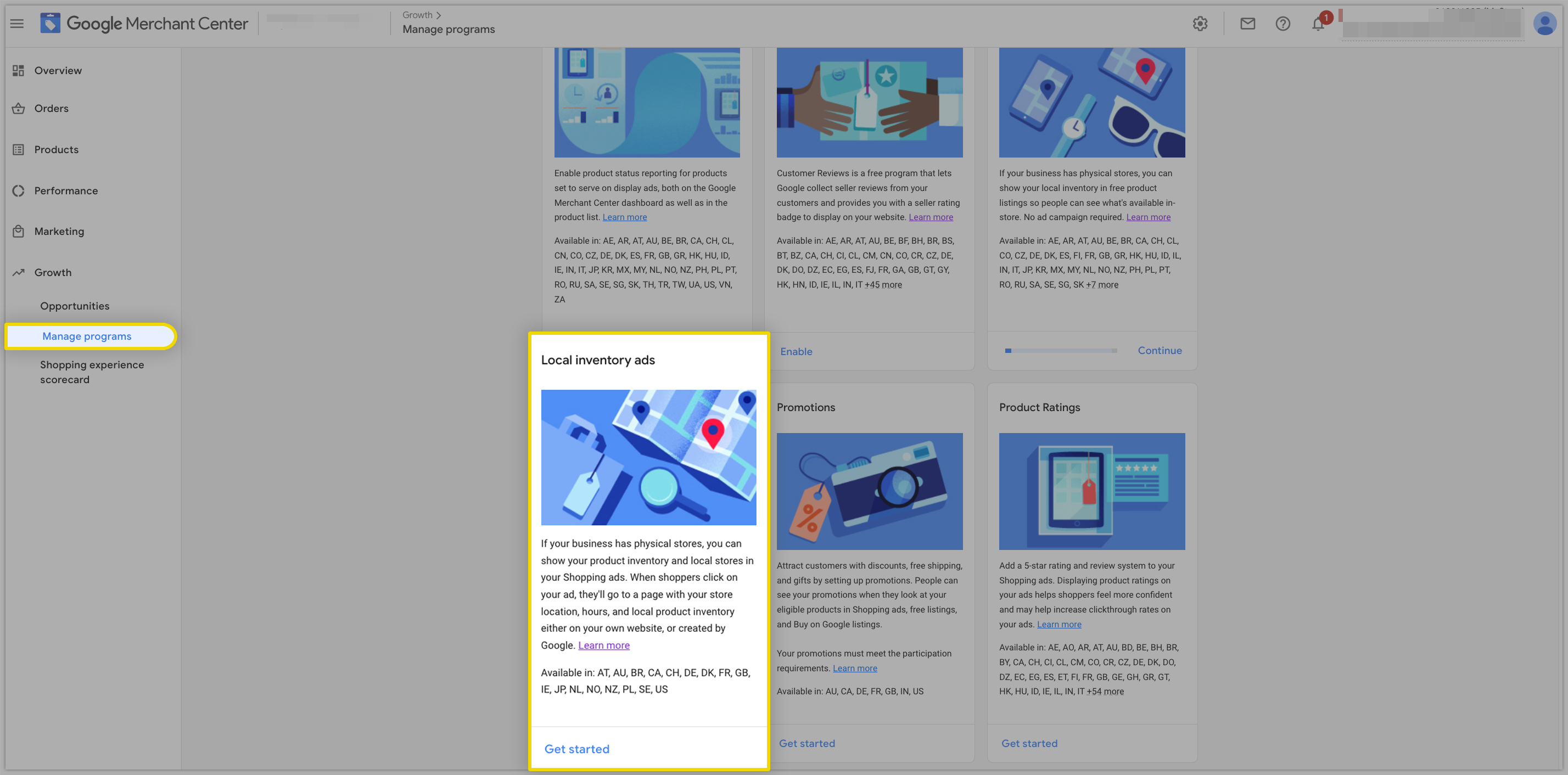
Task: Open Learn more in Local inventory ads card
Action: tap(604, 645)
